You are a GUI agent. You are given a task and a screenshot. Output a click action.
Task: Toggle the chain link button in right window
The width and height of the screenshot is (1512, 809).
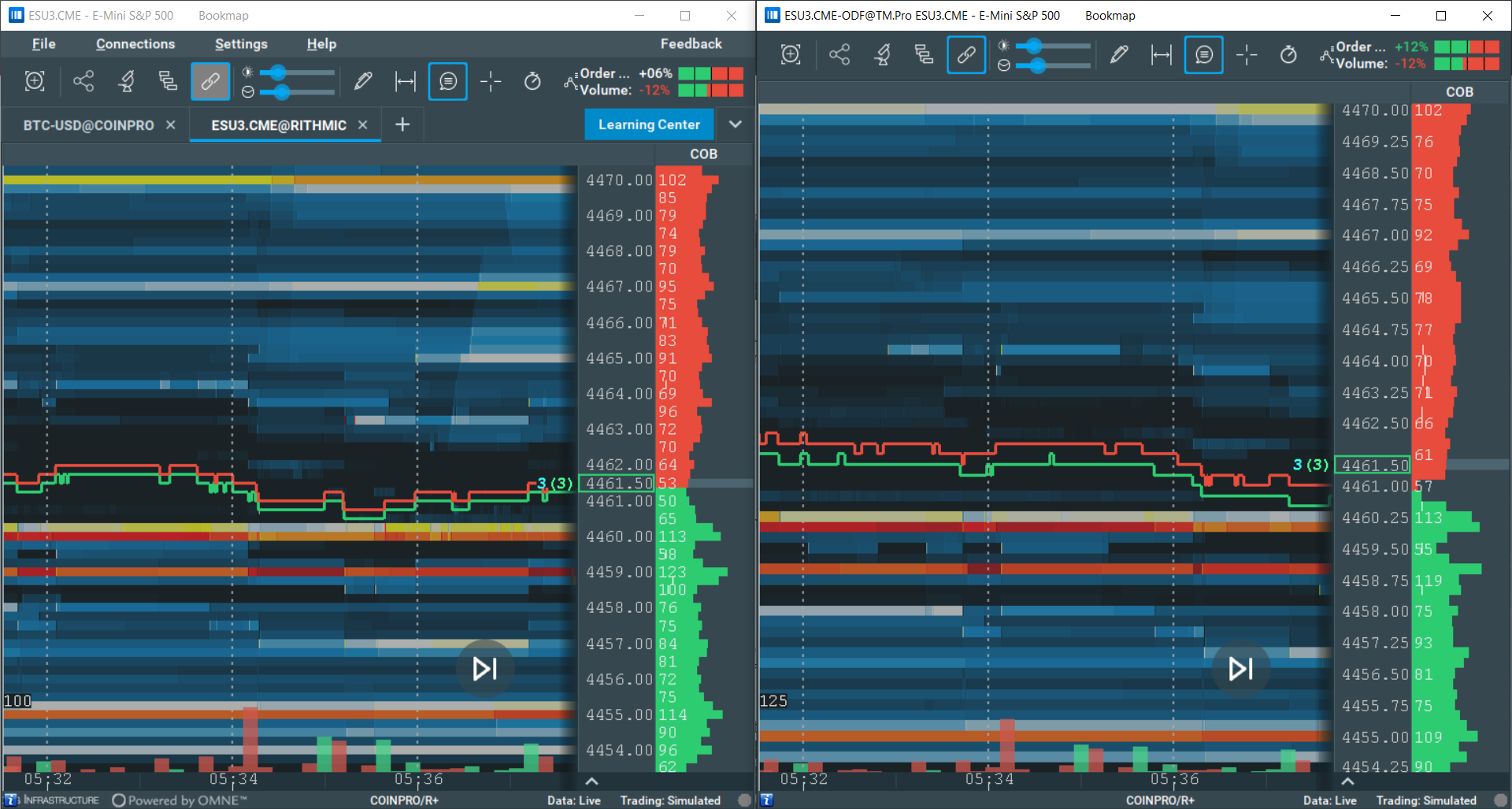click(966, 54)
